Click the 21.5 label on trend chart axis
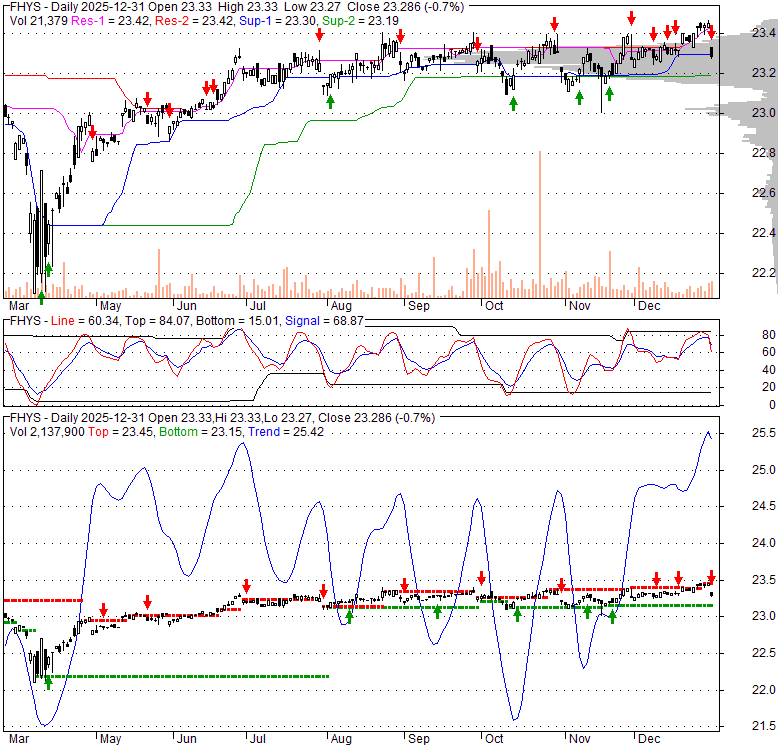 coord(763,726)
